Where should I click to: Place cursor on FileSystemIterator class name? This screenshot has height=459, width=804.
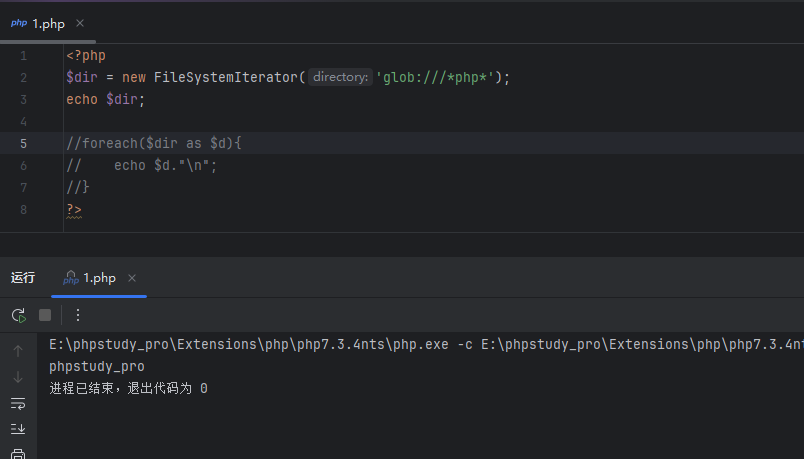[225, 77]
